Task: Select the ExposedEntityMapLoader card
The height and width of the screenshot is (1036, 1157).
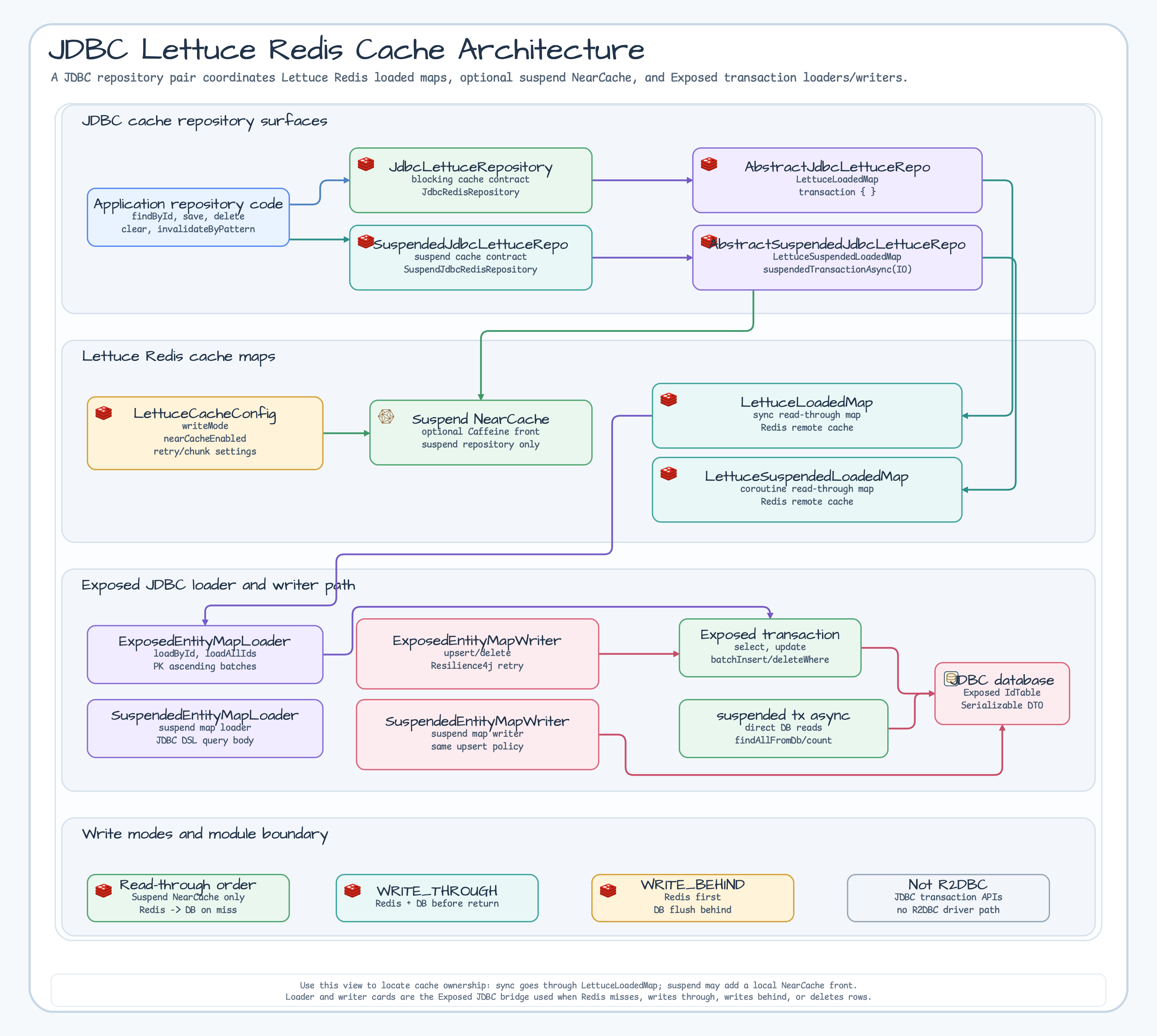Action: coord(205,655)
